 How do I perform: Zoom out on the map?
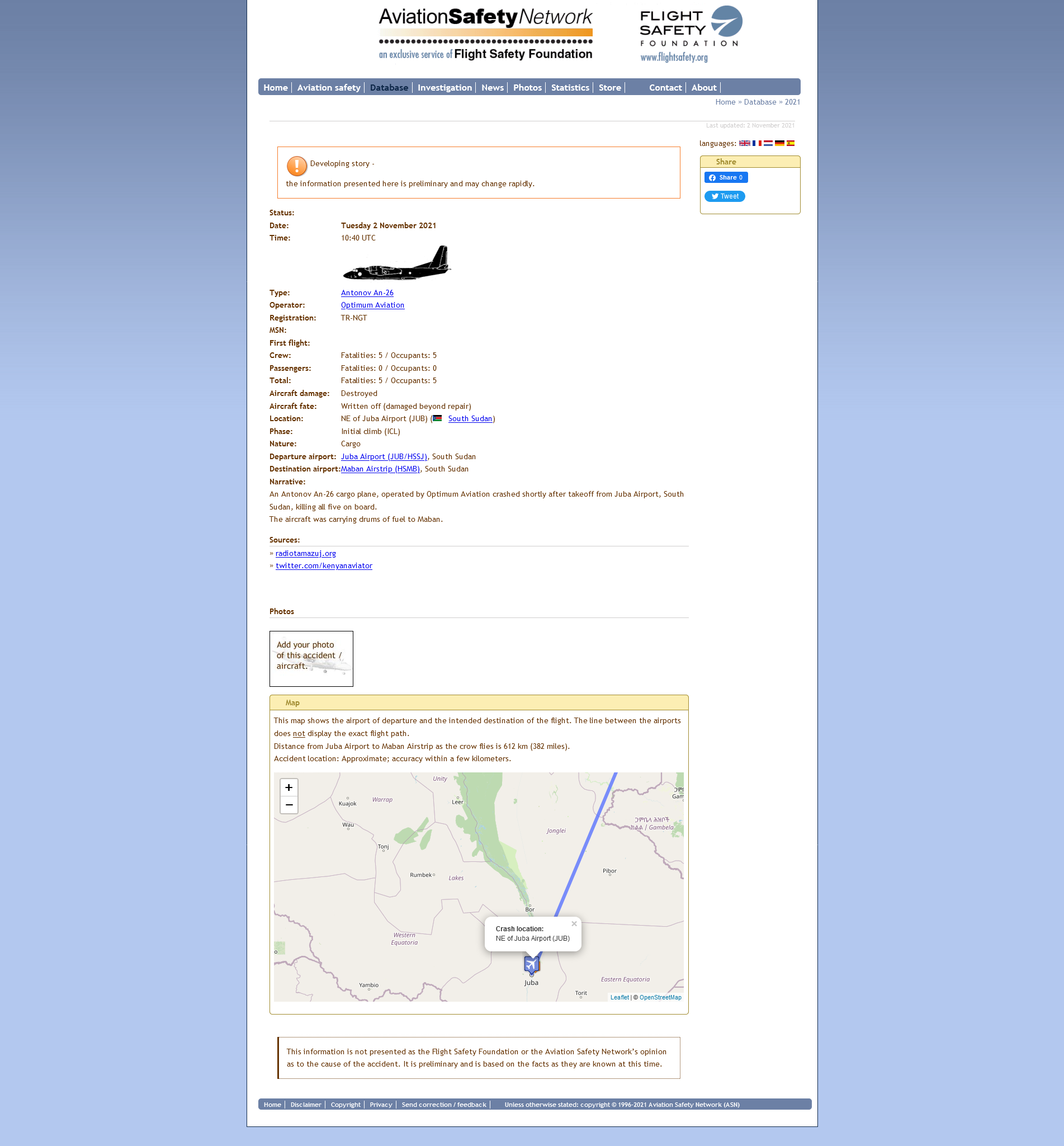click(x=289, y=805)
